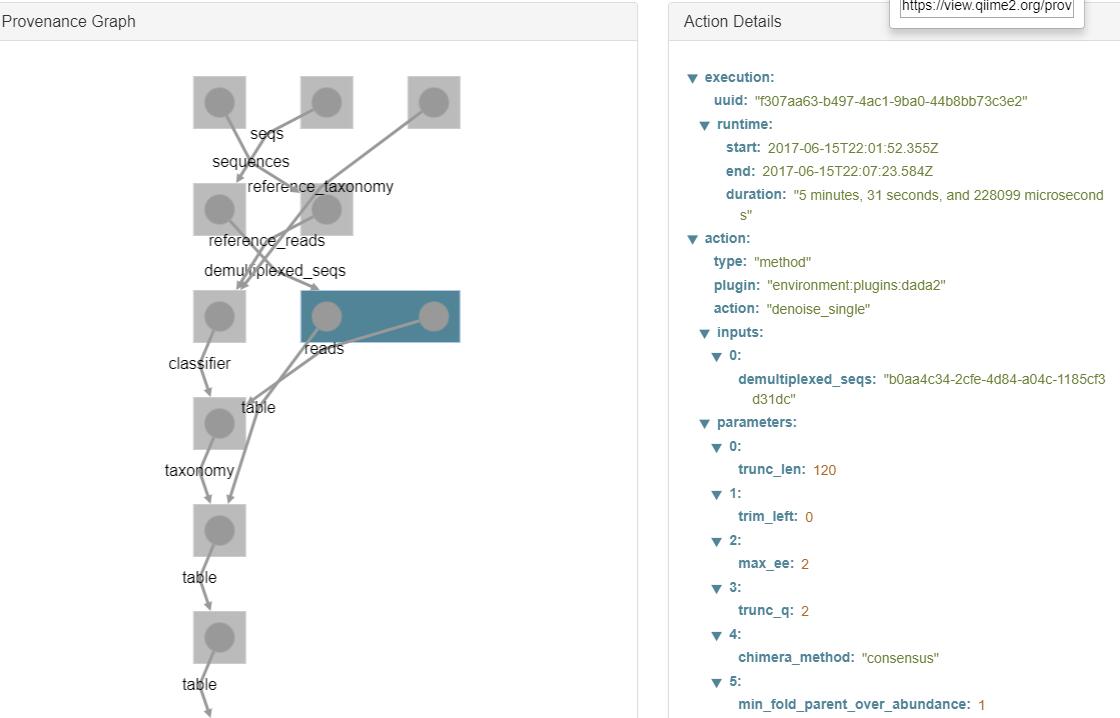The width and height of the screenshot is (1120, 718).
Task: Select the lowest visible node in the graph
Action: (219, 637)
